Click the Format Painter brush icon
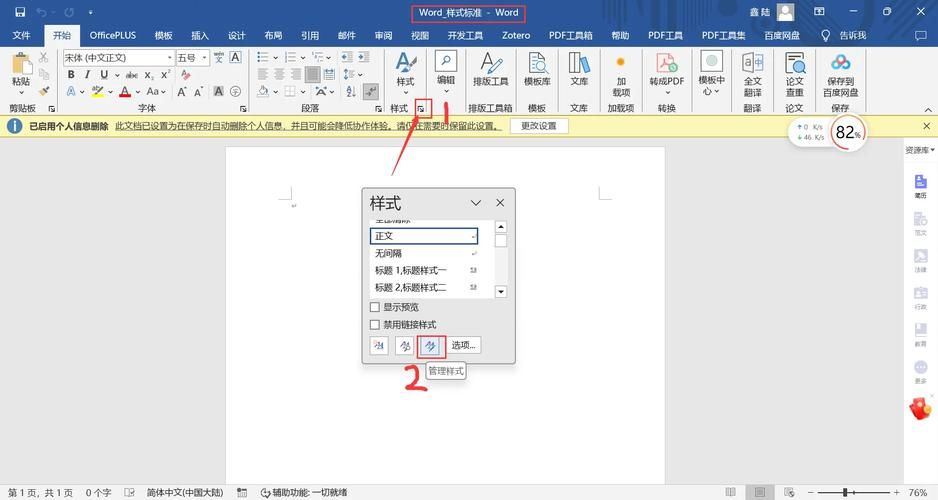Image resolution: width=938 pixels, height=500 pixels. [x=45, y=91]
